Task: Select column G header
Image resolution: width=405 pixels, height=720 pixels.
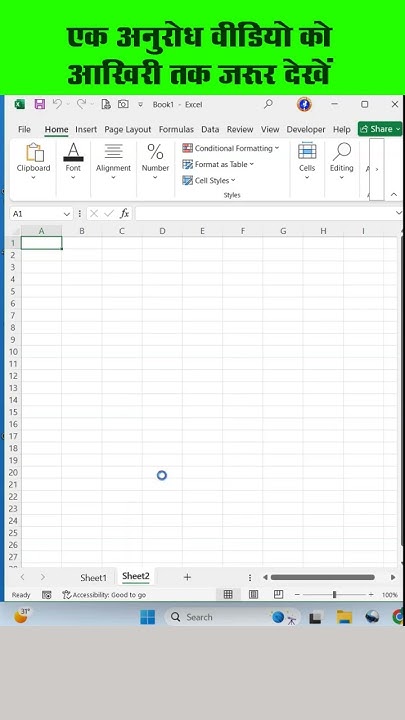Action: point(283,231)
